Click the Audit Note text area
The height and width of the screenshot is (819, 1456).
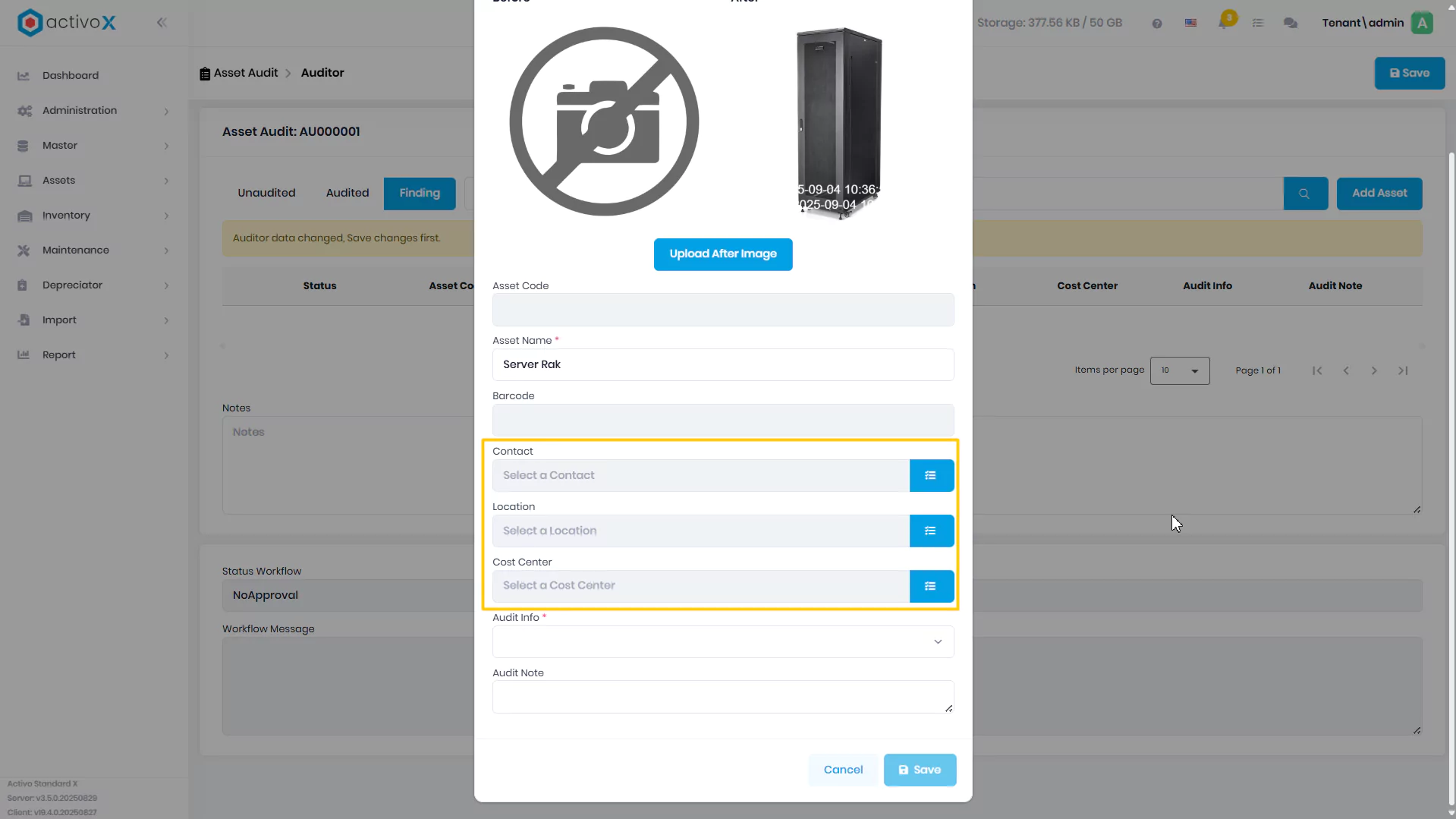(722, 697)
